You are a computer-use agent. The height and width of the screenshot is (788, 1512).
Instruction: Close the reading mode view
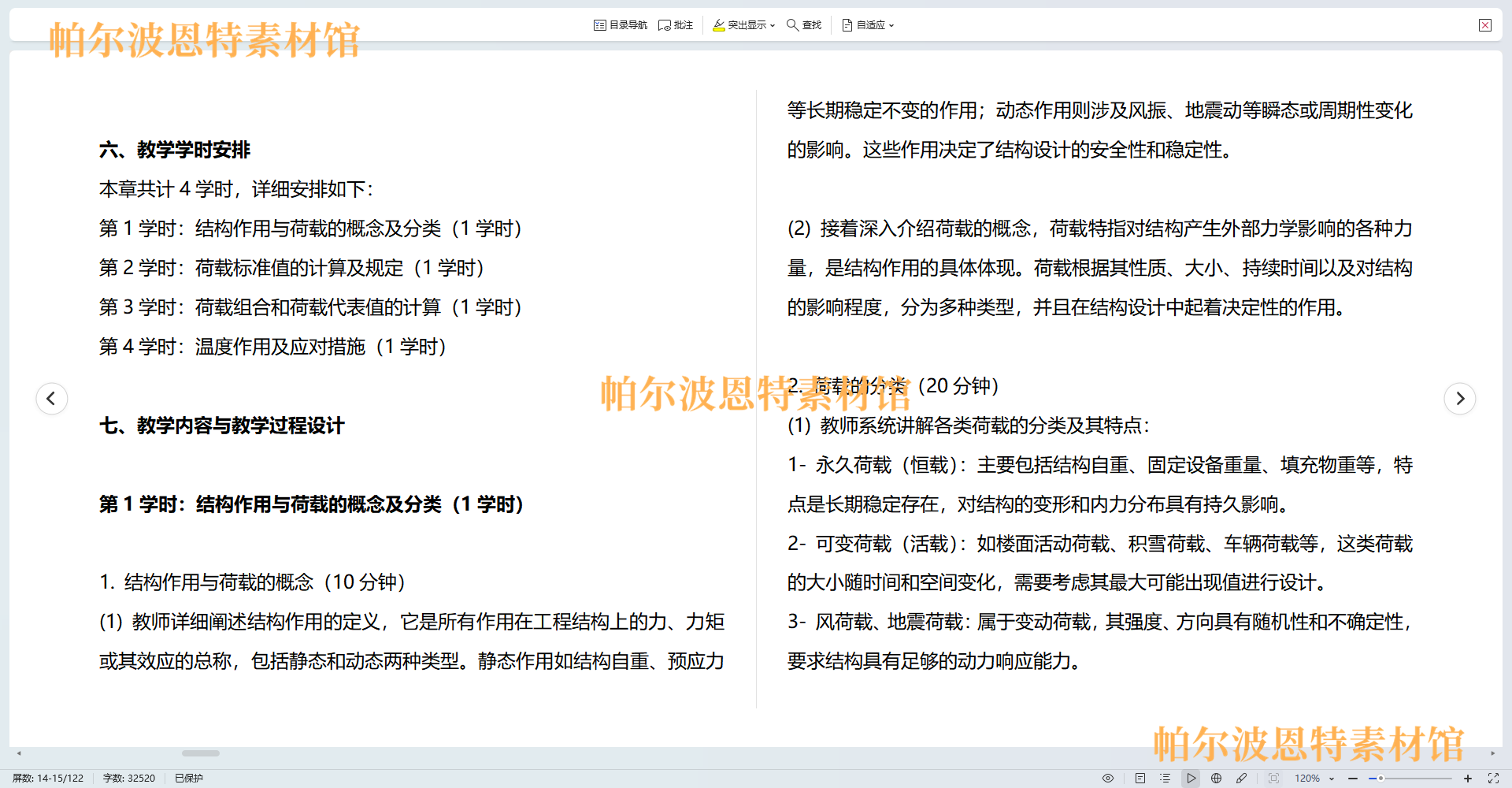pyautogui.click(x=1485, y=25)
